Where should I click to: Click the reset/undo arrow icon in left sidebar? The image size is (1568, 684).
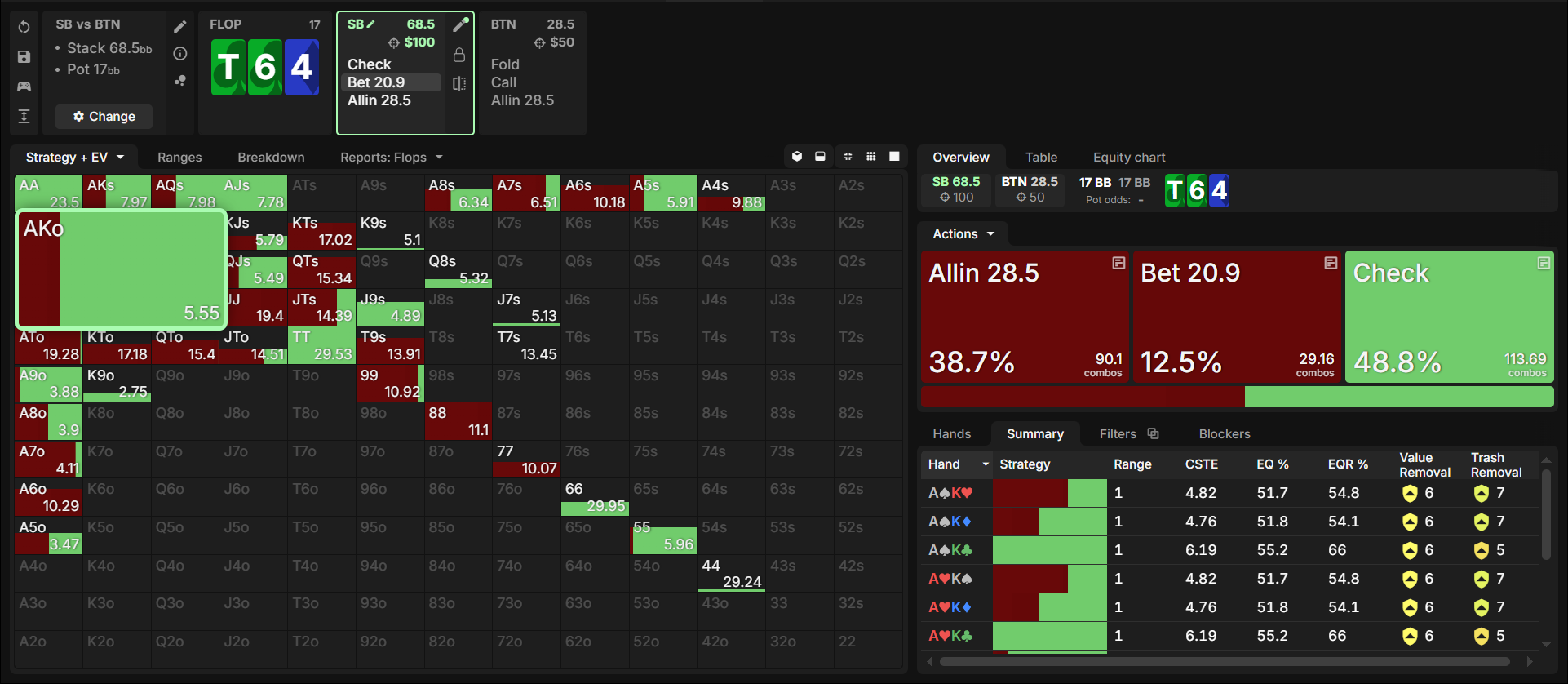24,27
